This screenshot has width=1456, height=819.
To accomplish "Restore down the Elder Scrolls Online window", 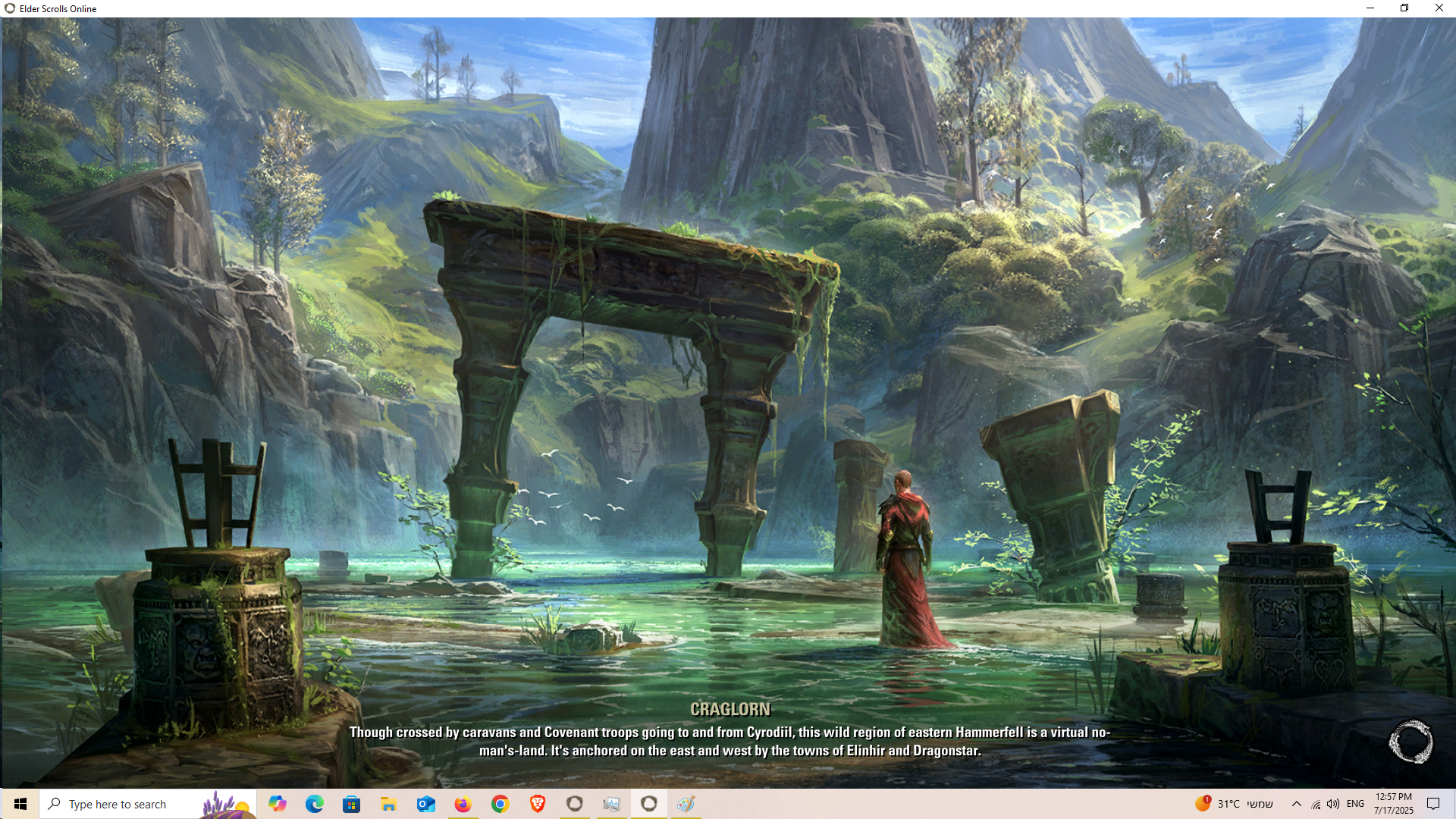I will point(1404,8).
